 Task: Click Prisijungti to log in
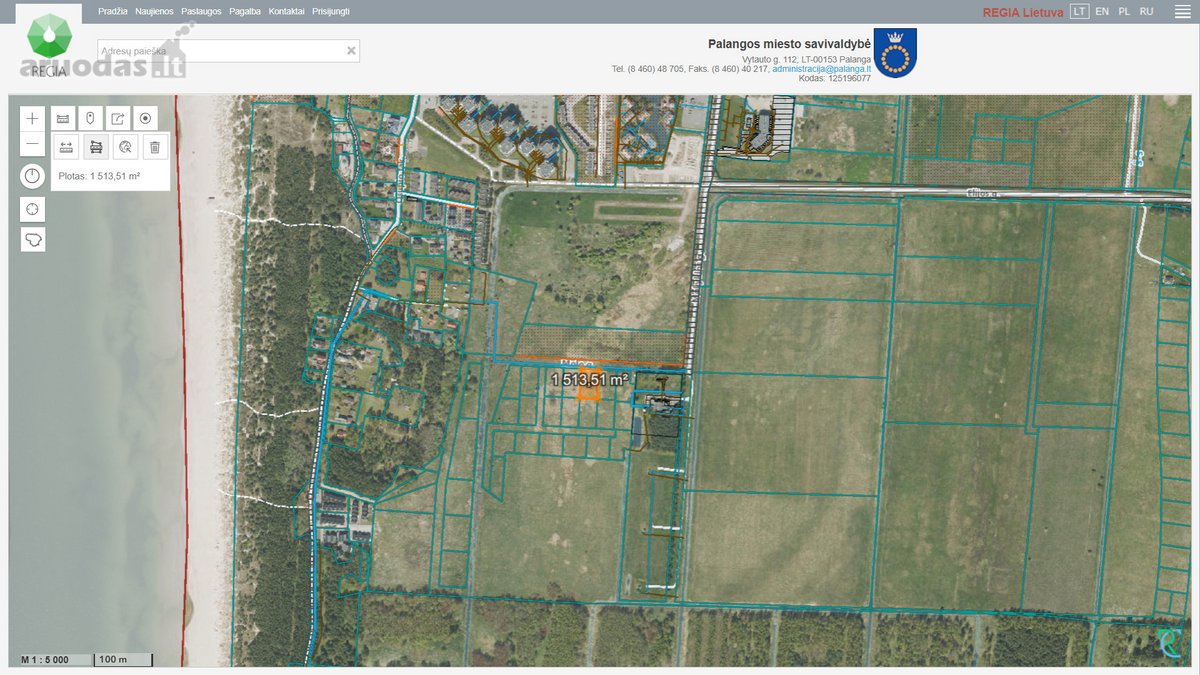point(331,11)
